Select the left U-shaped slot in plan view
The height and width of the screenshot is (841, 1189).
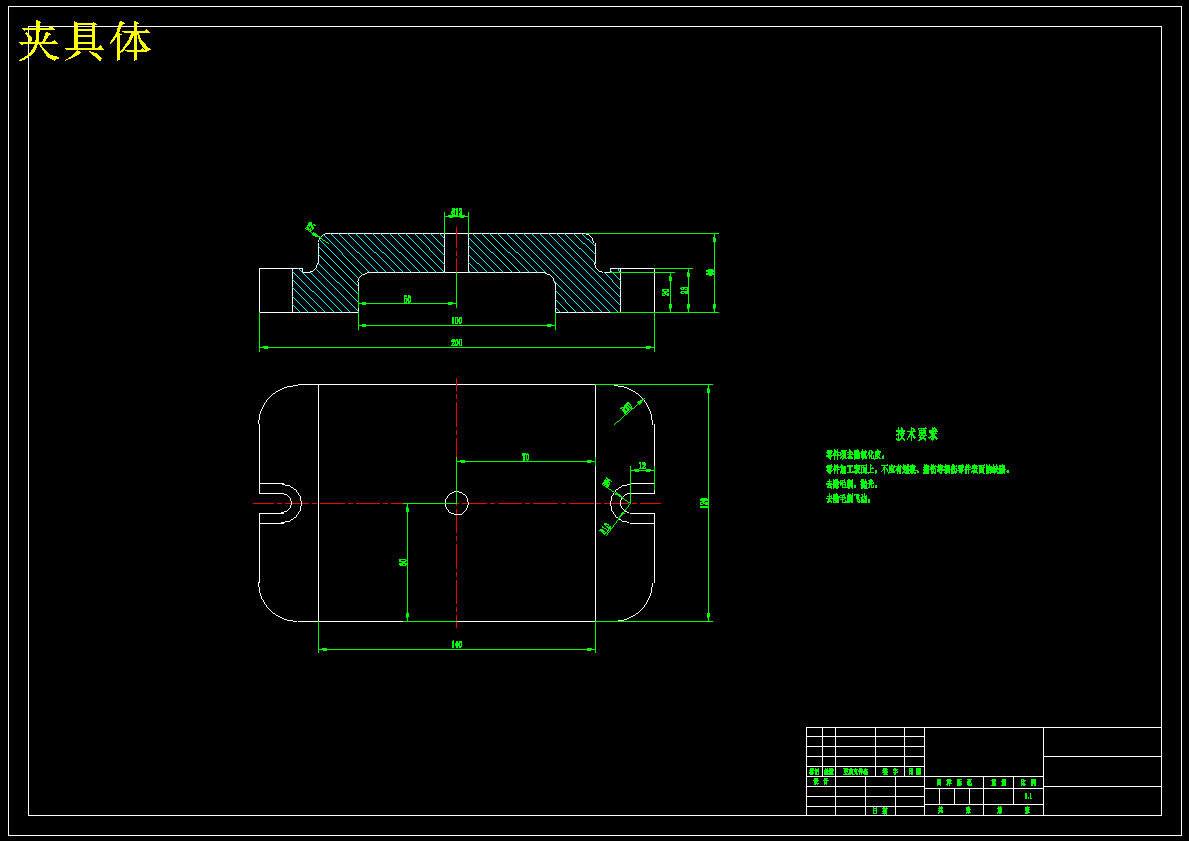tap(280, 503)
